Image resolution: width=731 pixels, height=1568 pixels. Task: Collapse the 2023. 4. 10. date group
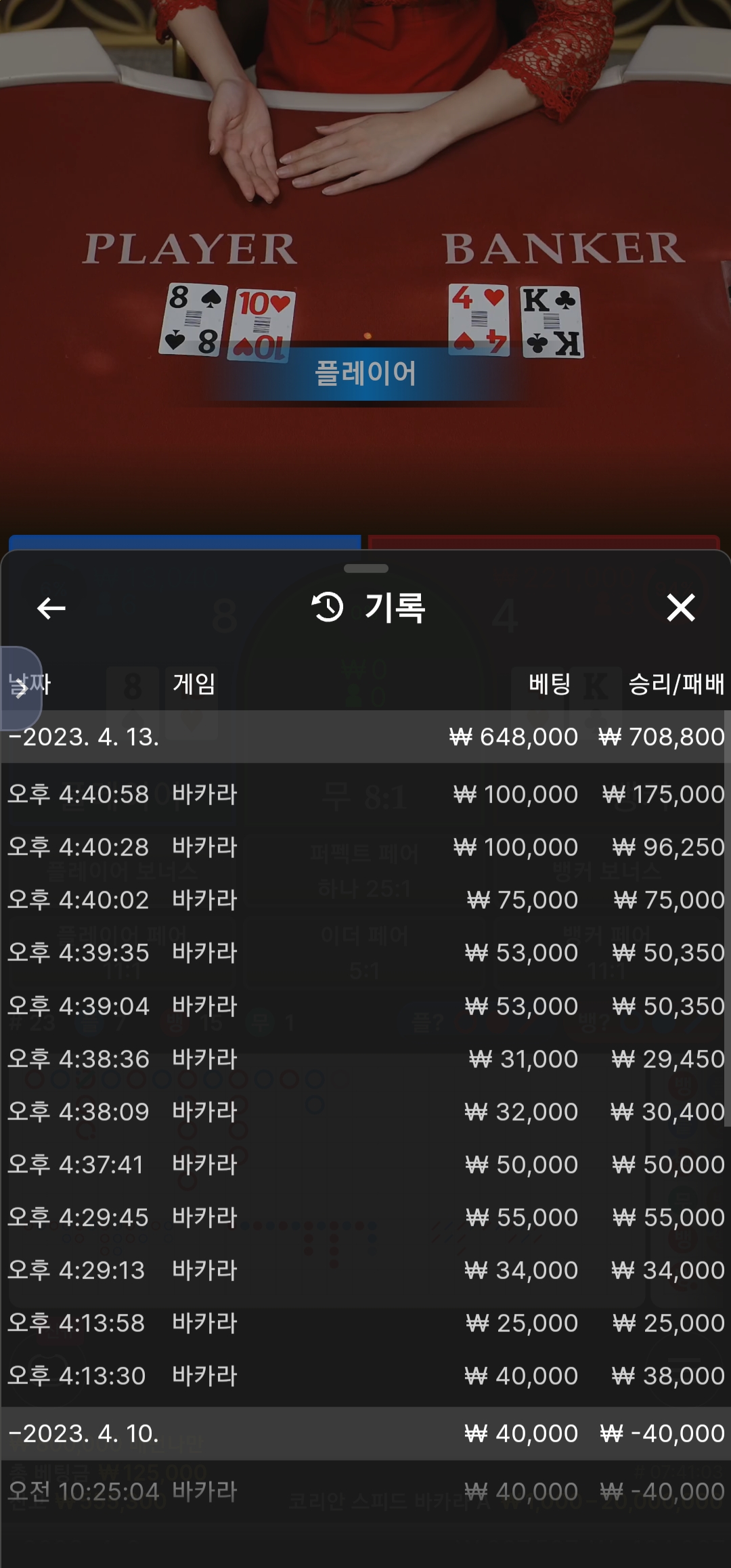(365, 1433)
